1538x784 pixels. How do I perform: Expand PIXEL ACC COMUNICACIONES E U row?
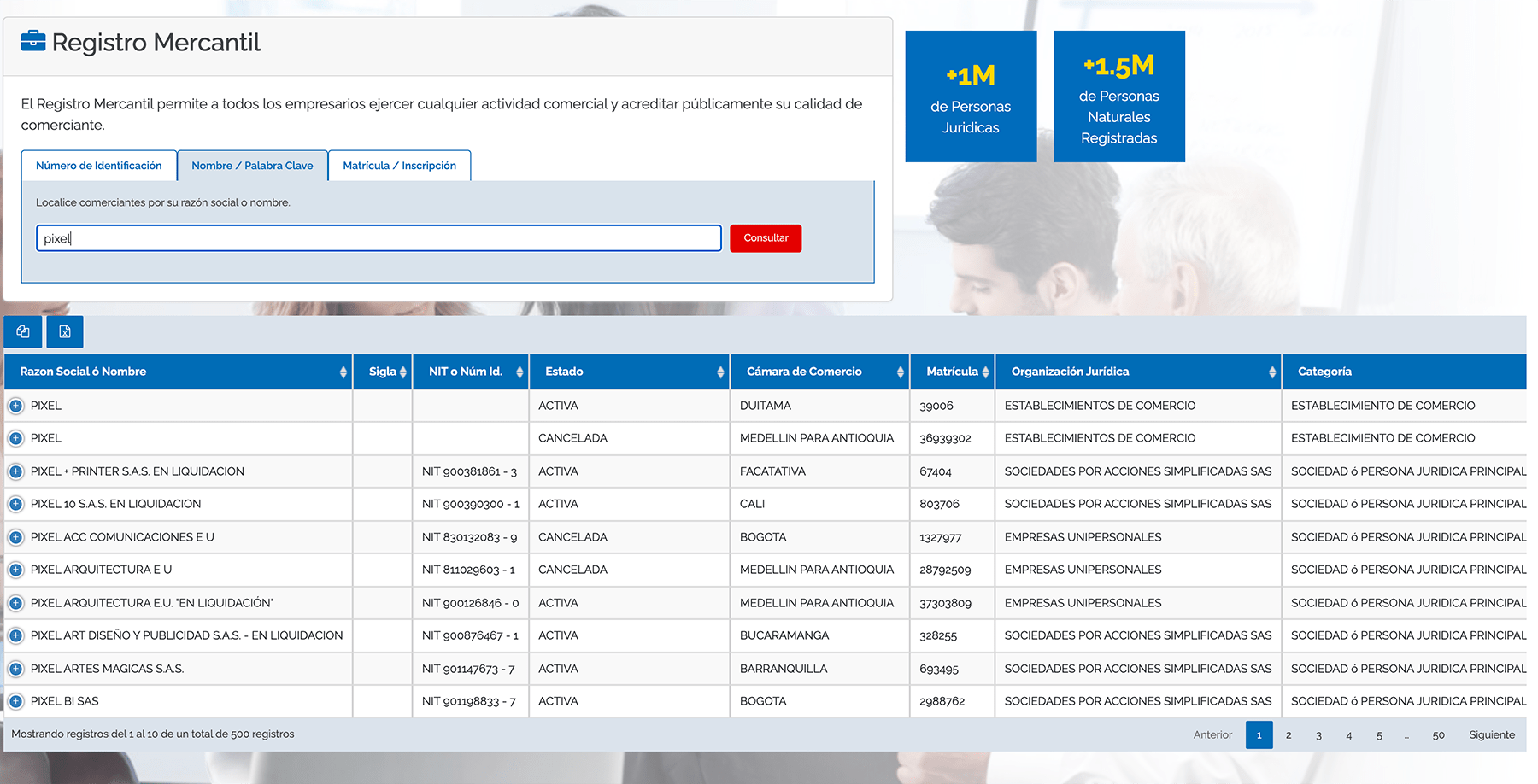[15, 537]
